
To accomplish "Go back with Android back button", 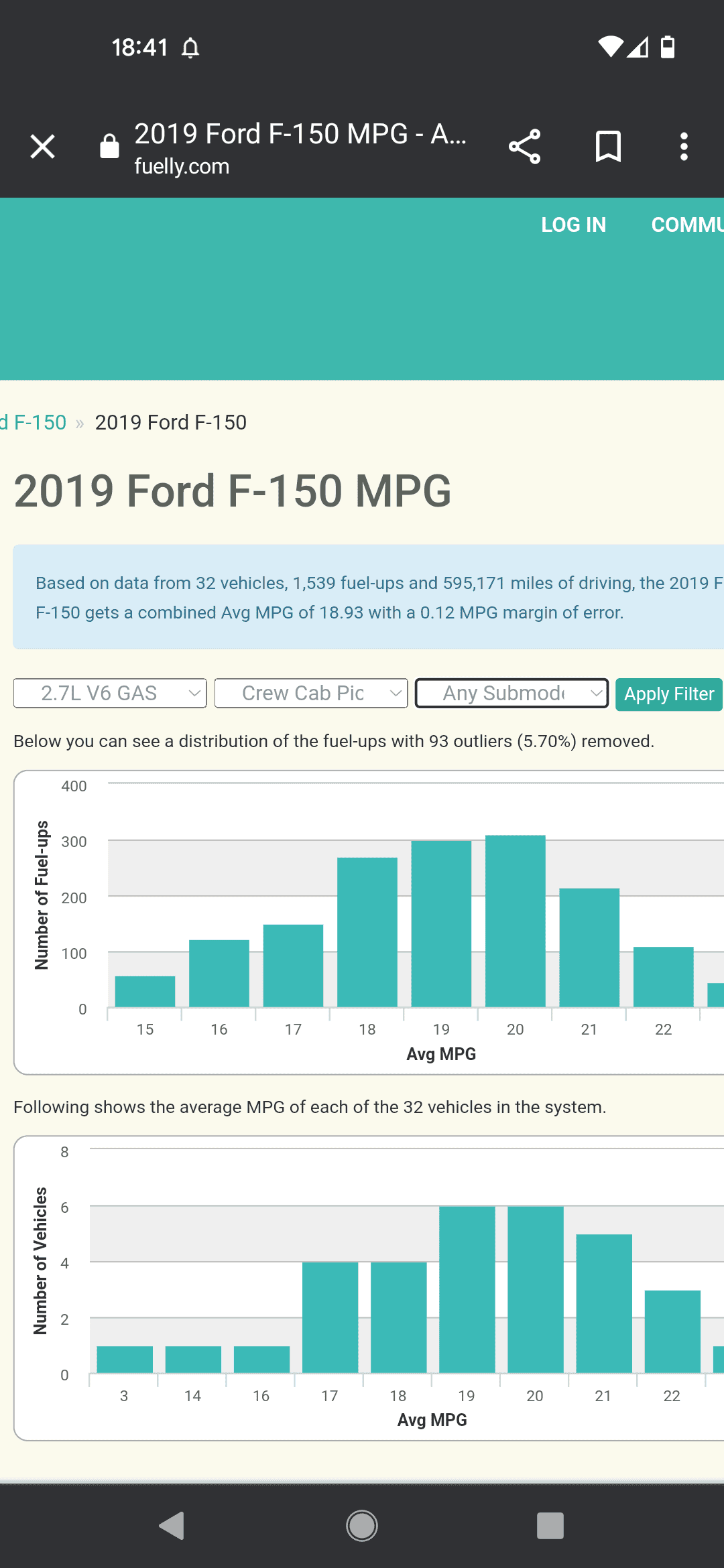I will 172,1526.
